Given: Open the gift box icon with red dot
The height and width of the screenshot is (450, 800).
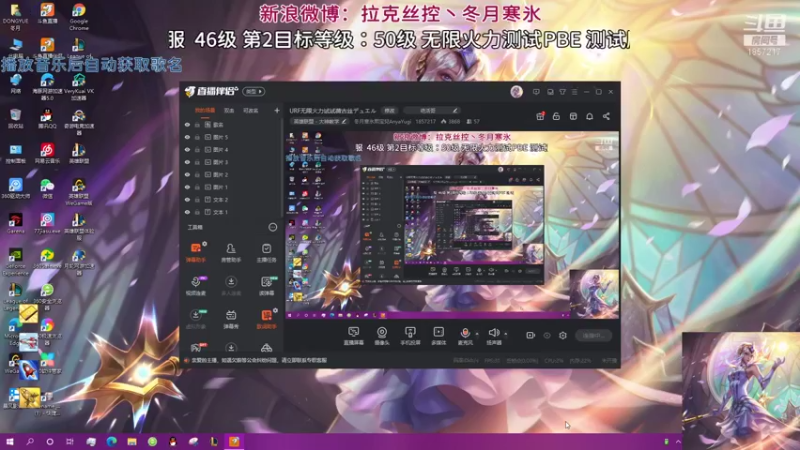Looking at the screenshot, I should 540,116.
